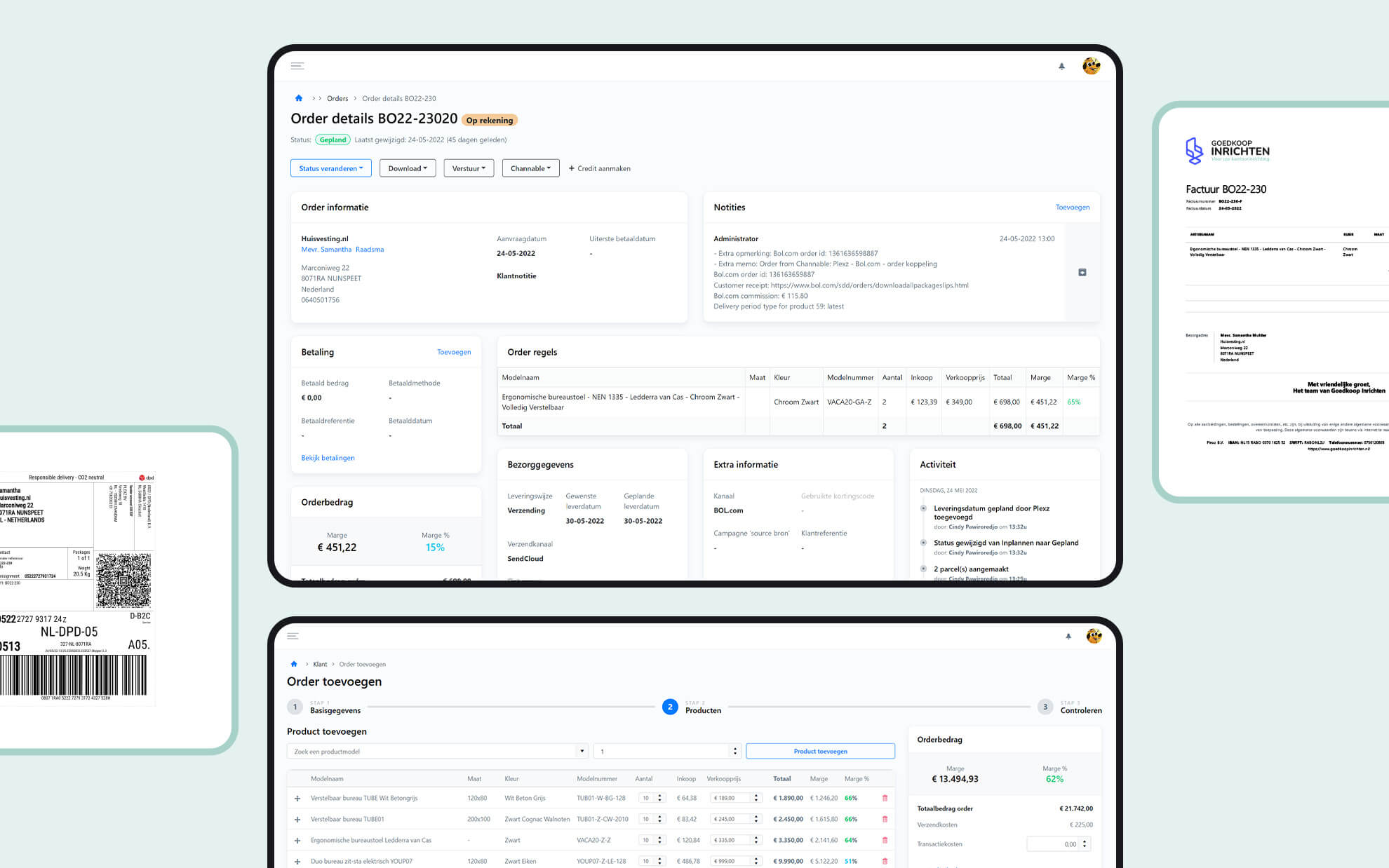Click the Gepland status badge
Screen dimensions: 1389x868
coord(333,140)
